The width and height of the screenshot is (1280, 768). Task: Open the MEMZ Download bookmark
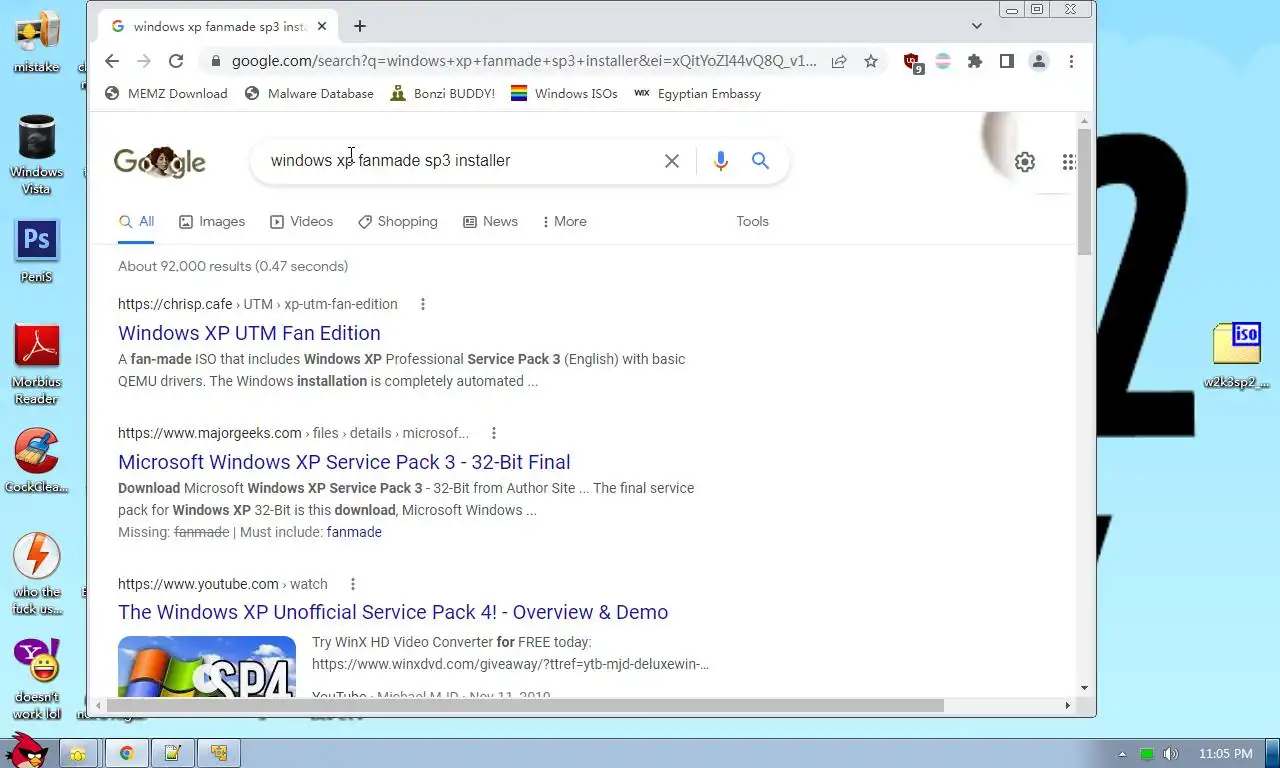[167, 93]
